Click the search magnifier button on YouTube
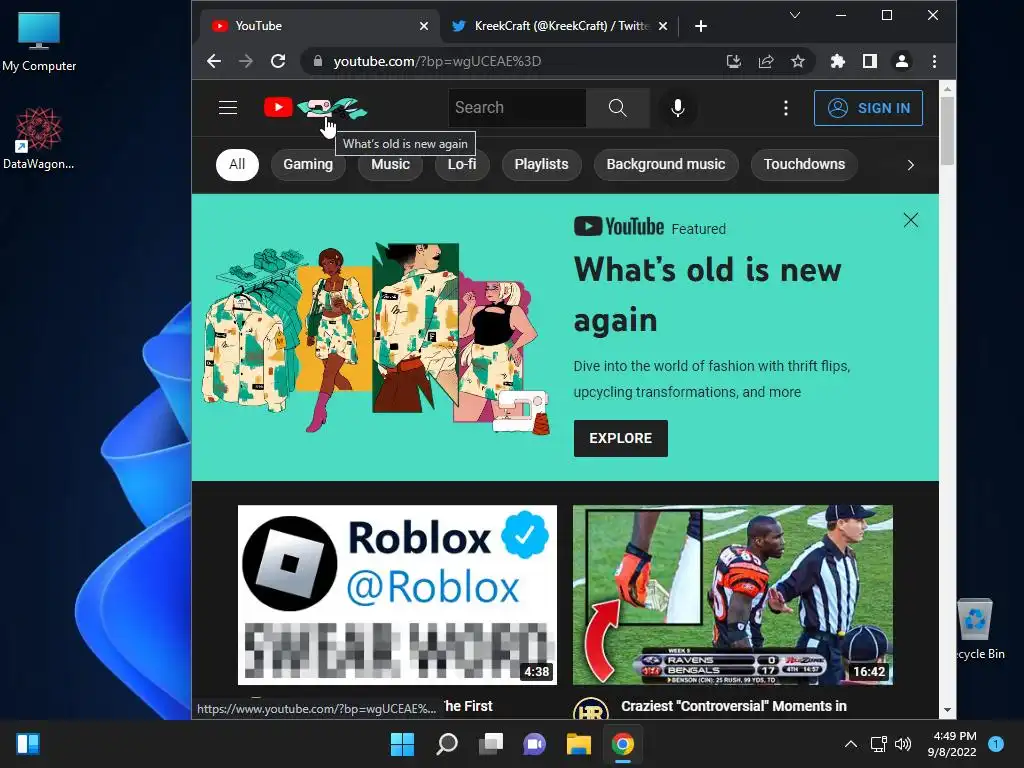Screen dimensions: 1024x768 click(x=618, y=108)
